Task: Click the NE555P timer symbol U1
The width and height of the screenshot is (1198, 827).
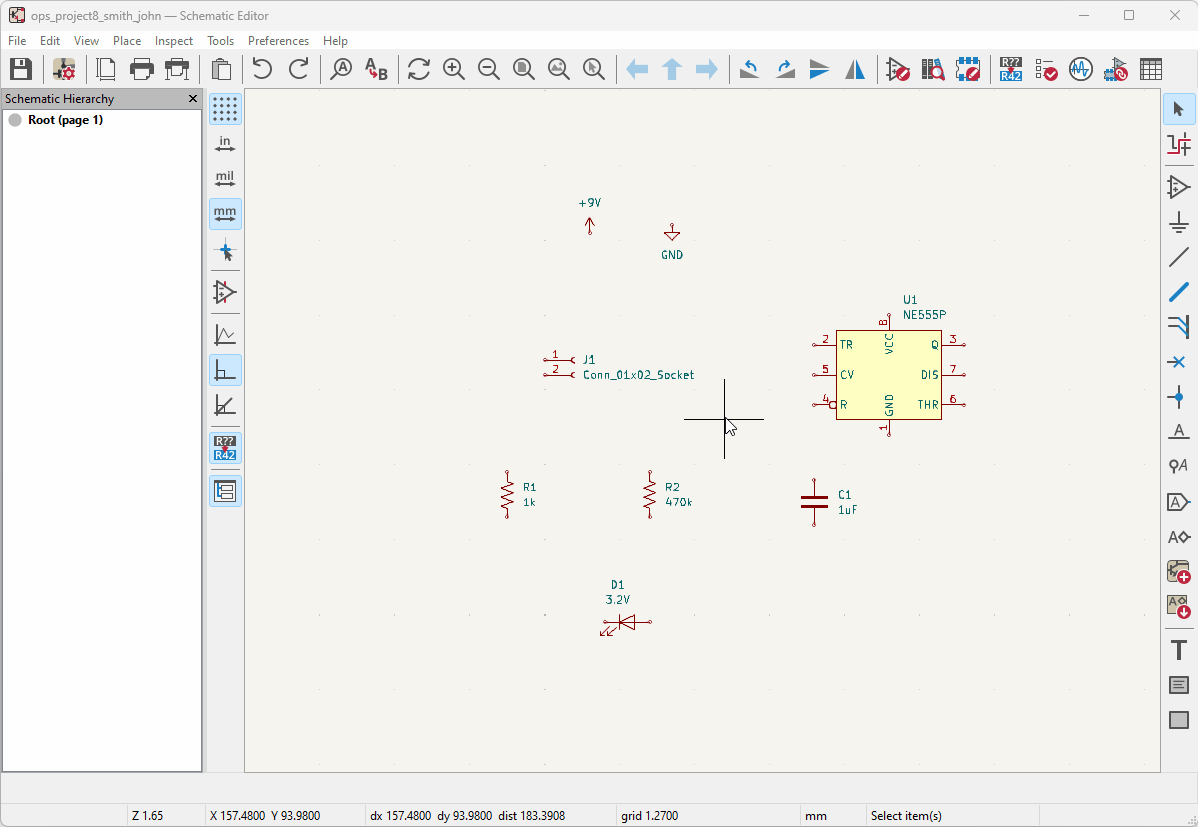Action: point(888,374)
